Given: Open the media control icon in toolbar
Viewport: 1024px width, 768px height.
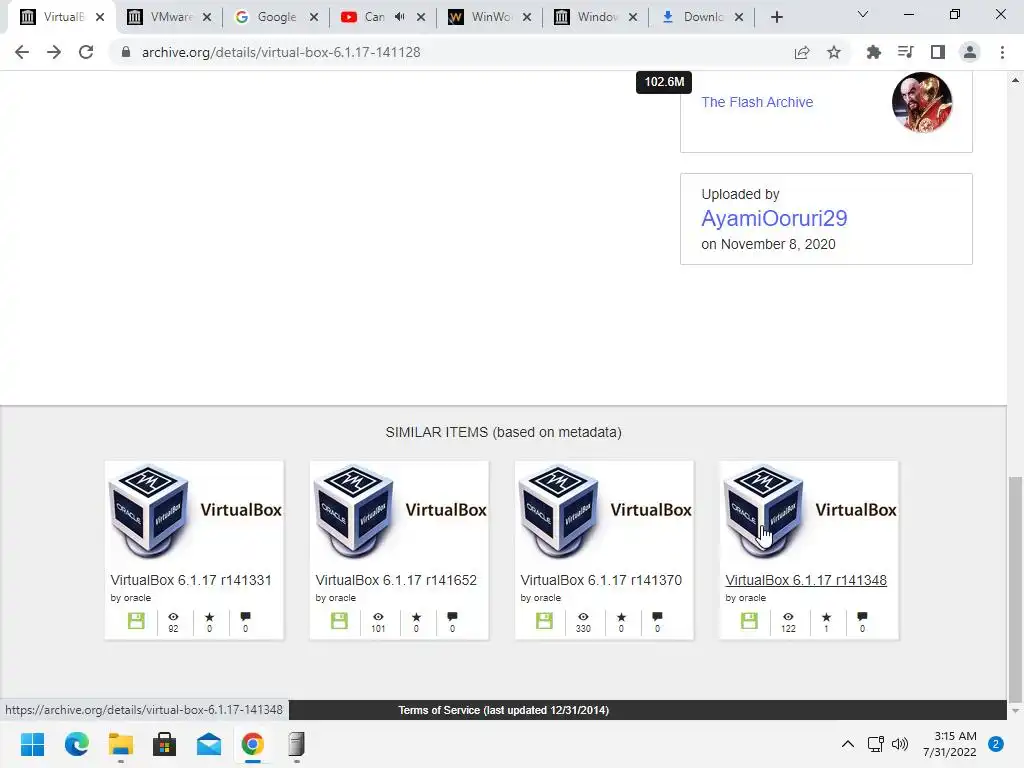Looking at the screenshot, I should [905, 52].
